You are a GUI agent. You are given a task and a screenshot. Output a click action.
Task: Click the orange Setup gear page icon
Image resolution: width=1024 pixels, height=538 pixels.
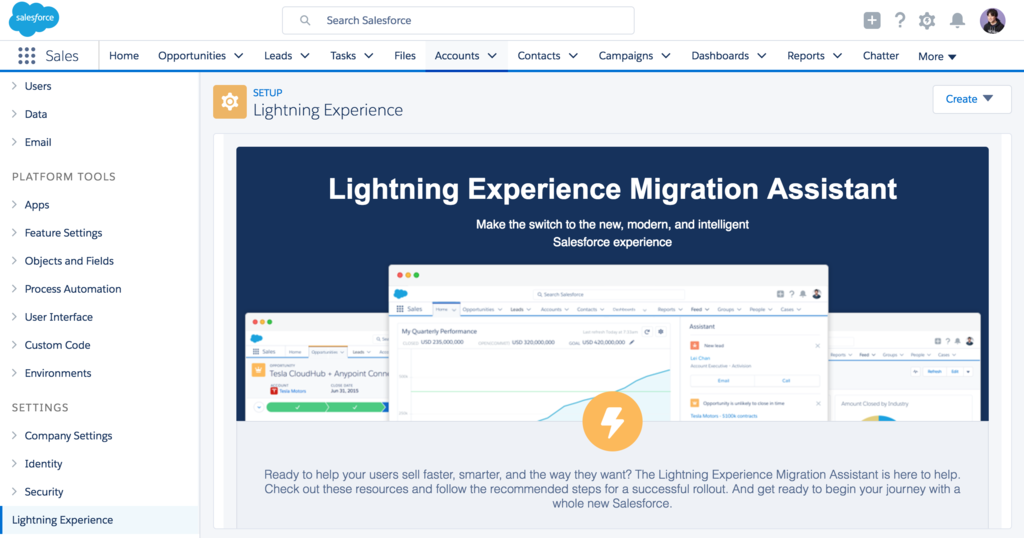(x=230, y=102)
